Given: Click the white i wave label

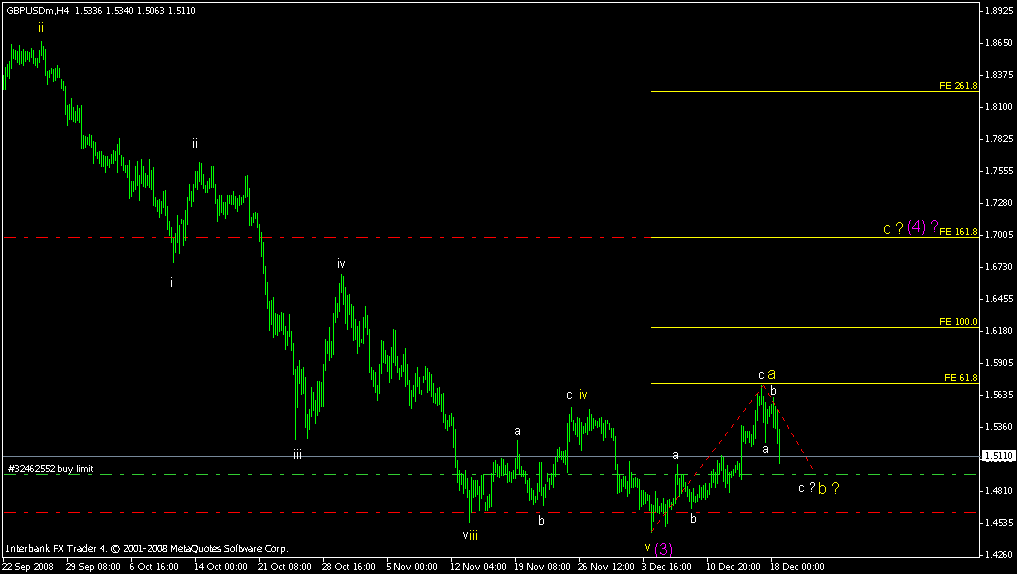Looking at the screenshot, I should click(171, 282).
